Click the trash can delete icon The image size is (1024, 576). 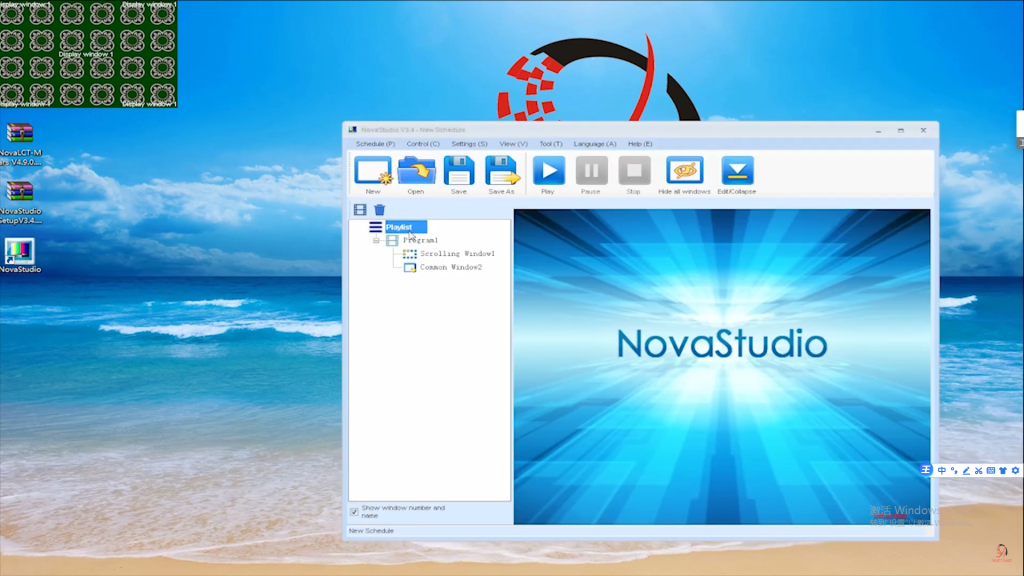pos(379,210)
